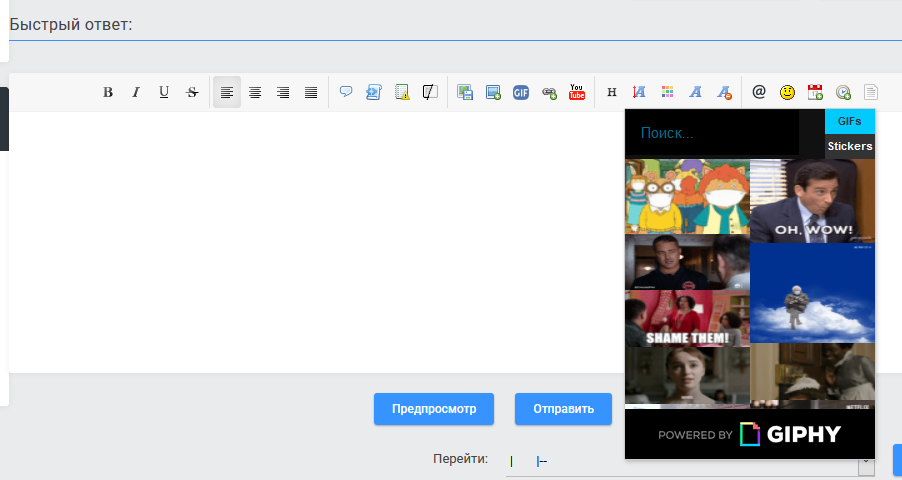Insert image with green plus

coord(493,92)
